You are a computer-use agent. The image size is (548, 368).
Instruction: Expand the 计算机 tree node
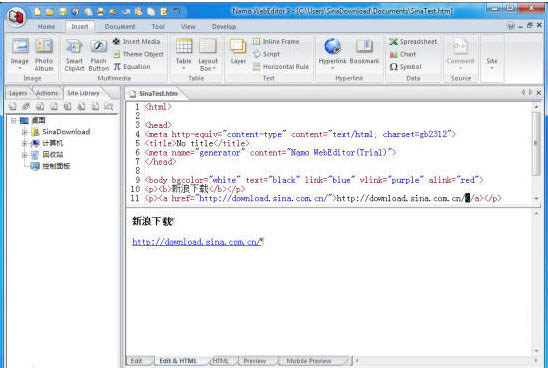coord(24,143)
